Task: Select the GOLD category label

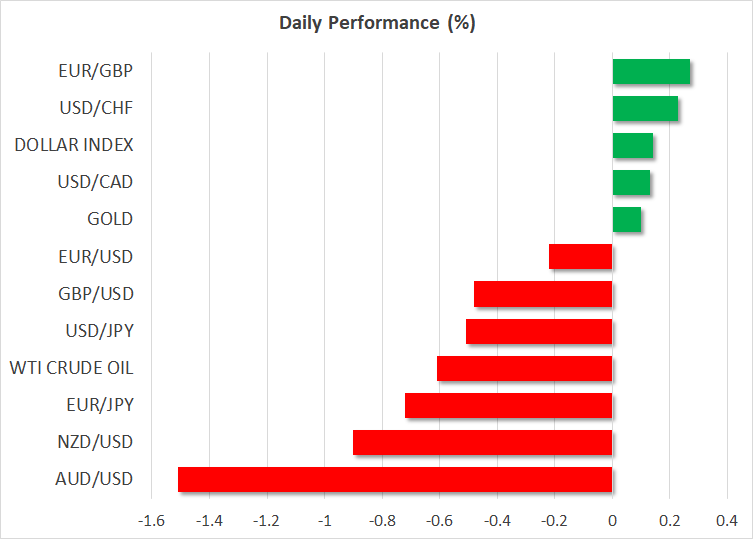Action: [111, 219]
